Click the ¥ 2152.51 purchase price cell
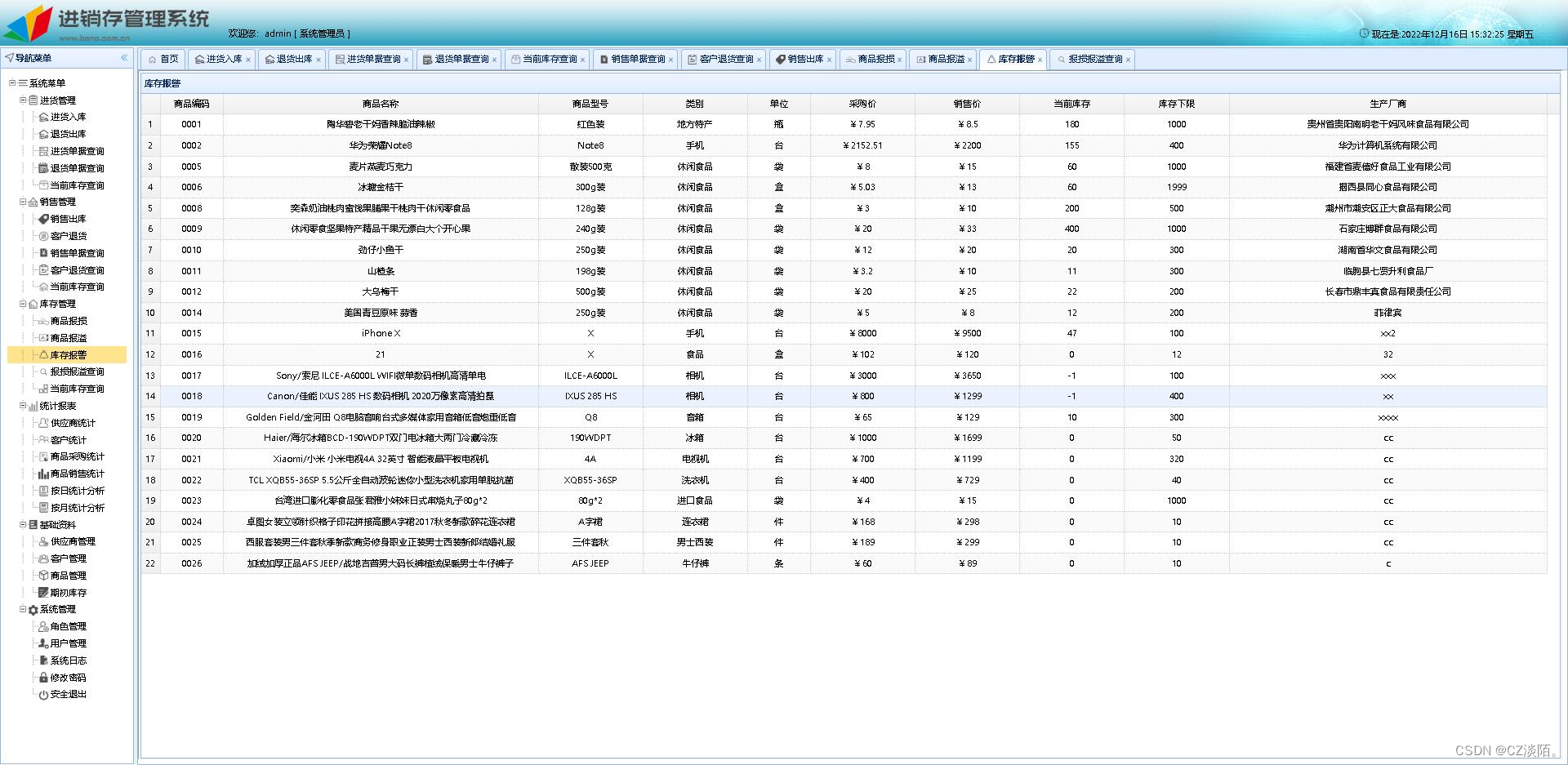1568x765 pixels. point(863,145)
